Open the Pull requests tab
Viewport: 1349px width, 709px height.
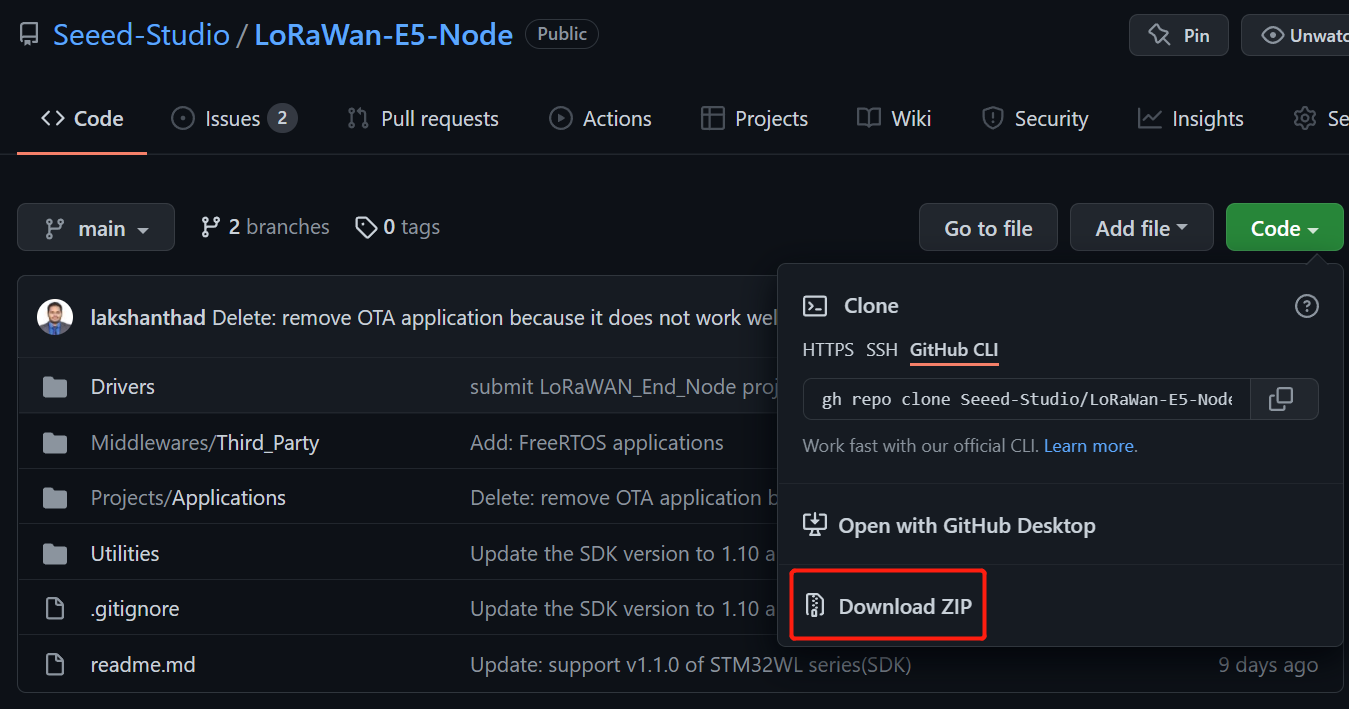422,119
